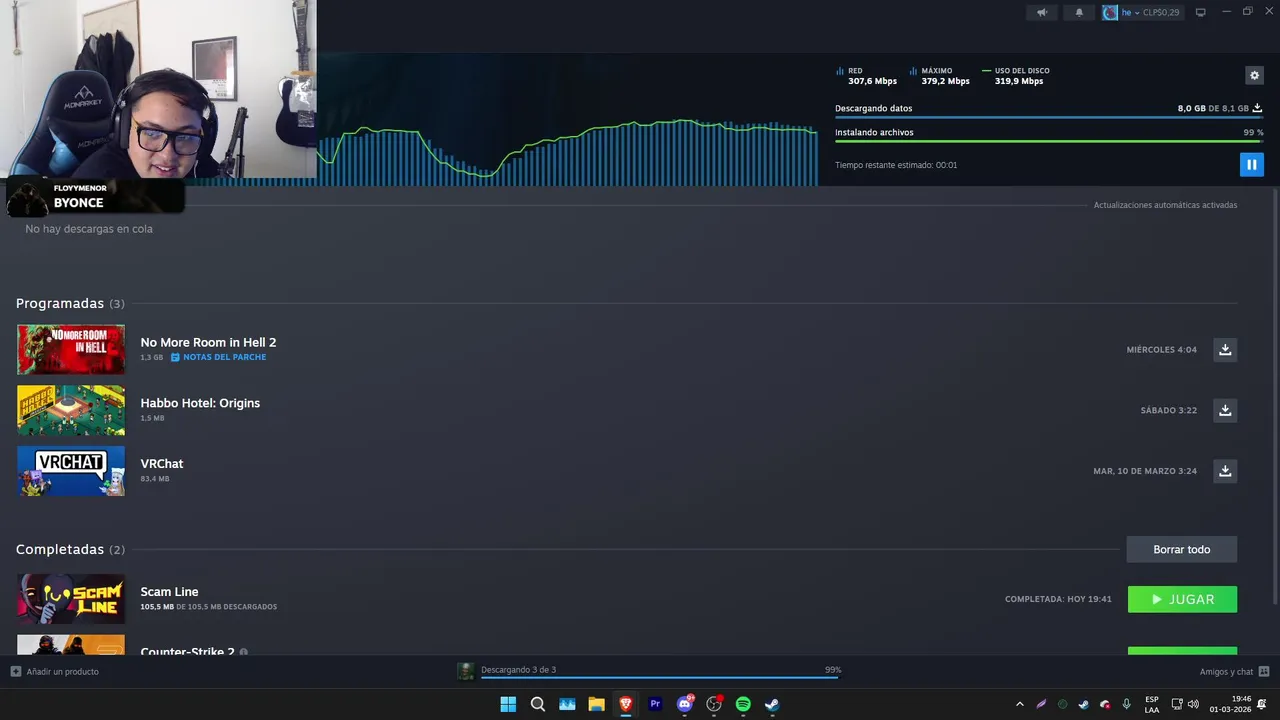Image resolution: width=1280 pixels, height=720 pixels.
Task: Click MIÉRCOLES 4:04 scheduled time
Action: [x=1161, y=350]
